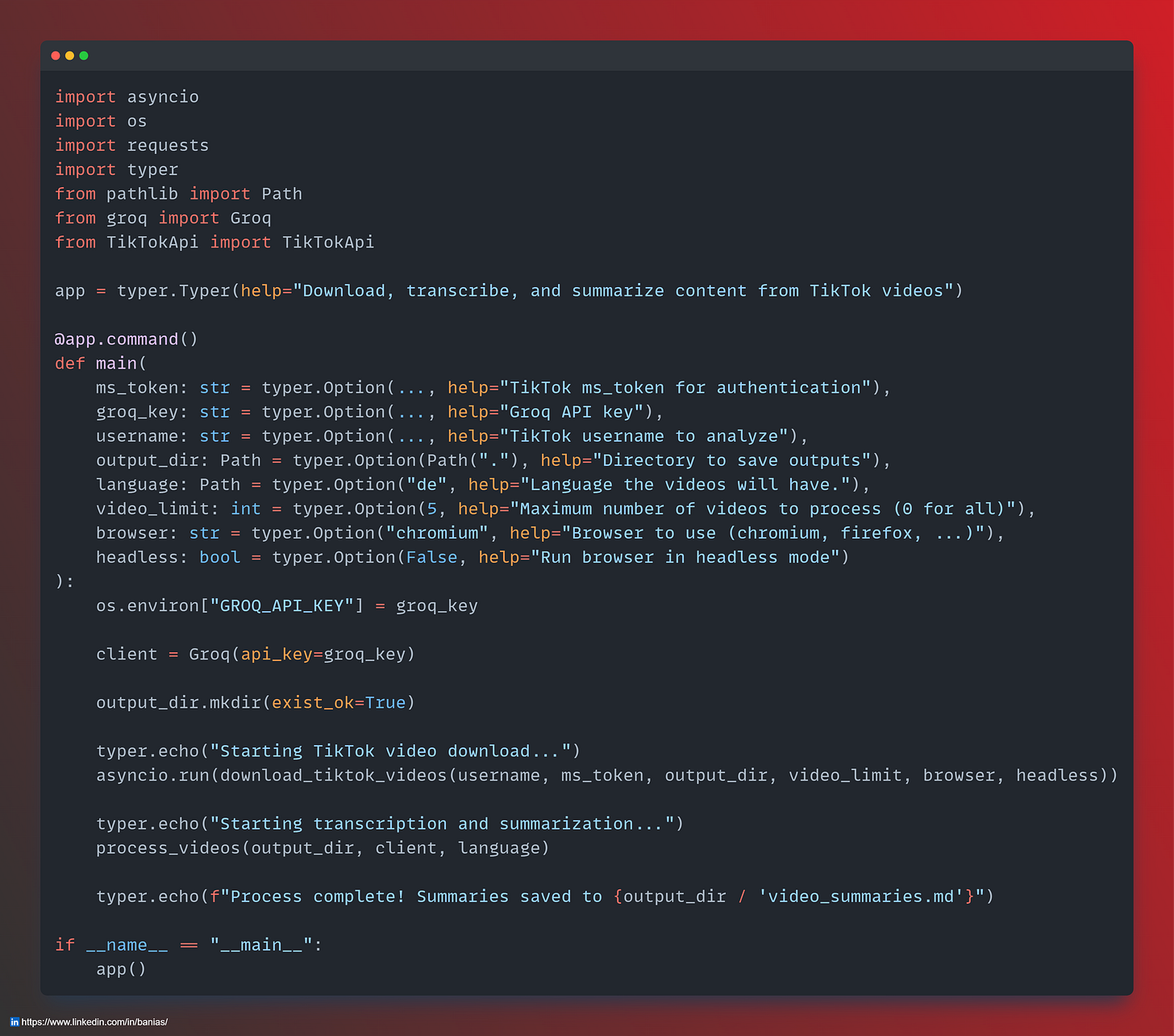Open the LinkedIn banias profile link

pos(94,1022)
